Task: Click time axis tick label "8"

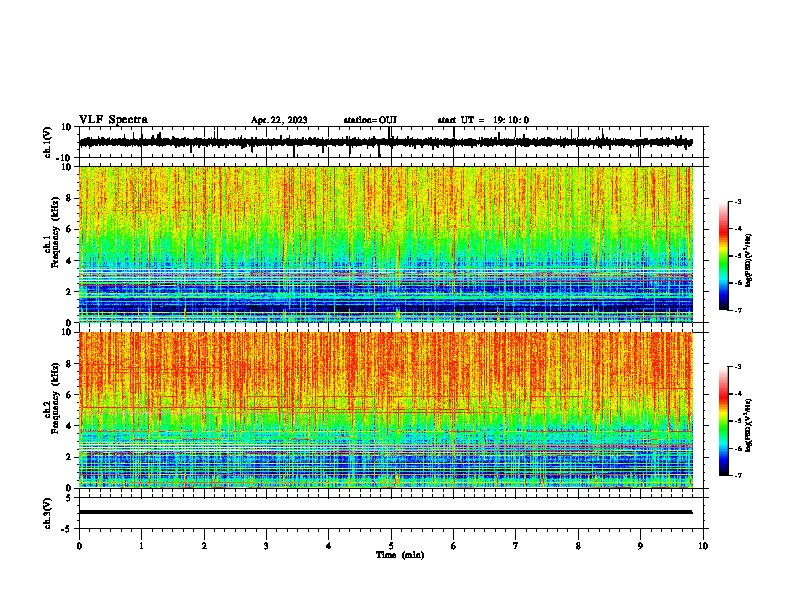Action: pyautogui.click(x=578, y=546)
